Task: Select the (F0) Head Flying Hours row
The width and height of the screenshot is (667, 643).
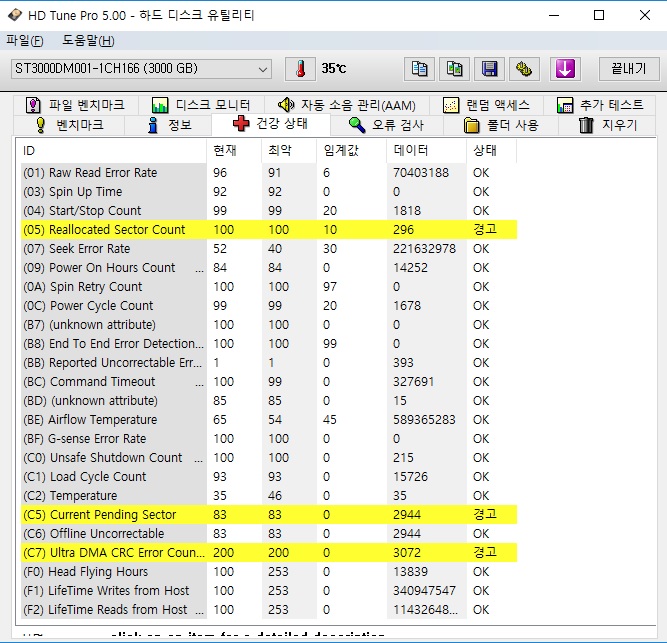Action: coord(269,572)
